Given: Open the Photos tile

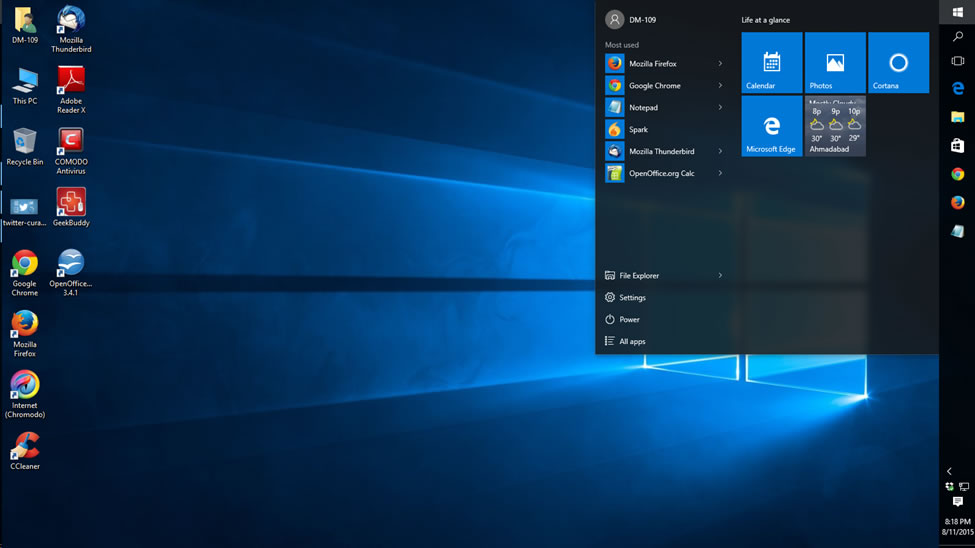Looking at the screenshot, I should [835, 63].
